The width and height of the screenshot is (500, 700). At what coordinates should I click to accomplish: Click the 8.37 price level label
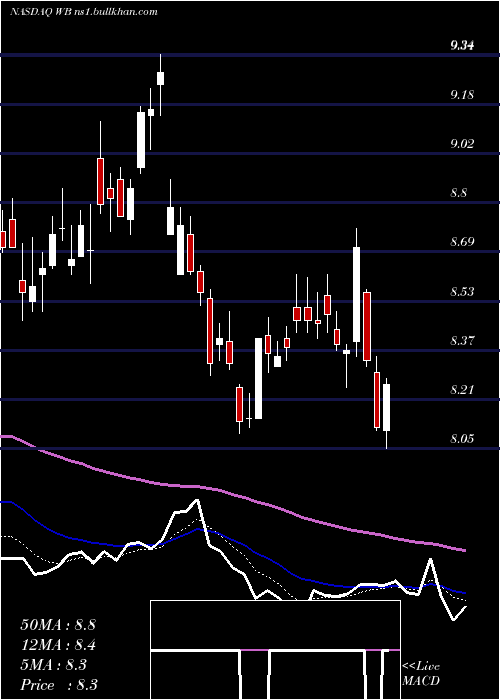pyautogui.click(x=462, y=341)
